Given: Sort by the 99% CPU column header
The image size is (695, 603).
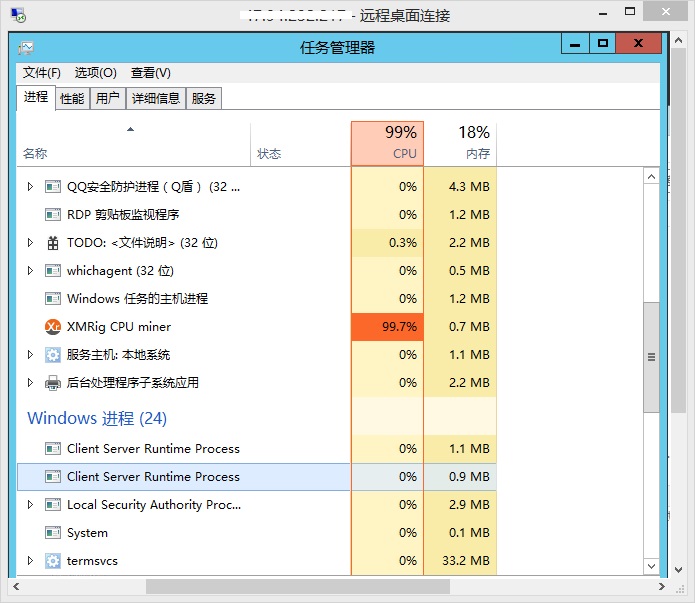Looking at the screenshot, I should pos(387,144).
